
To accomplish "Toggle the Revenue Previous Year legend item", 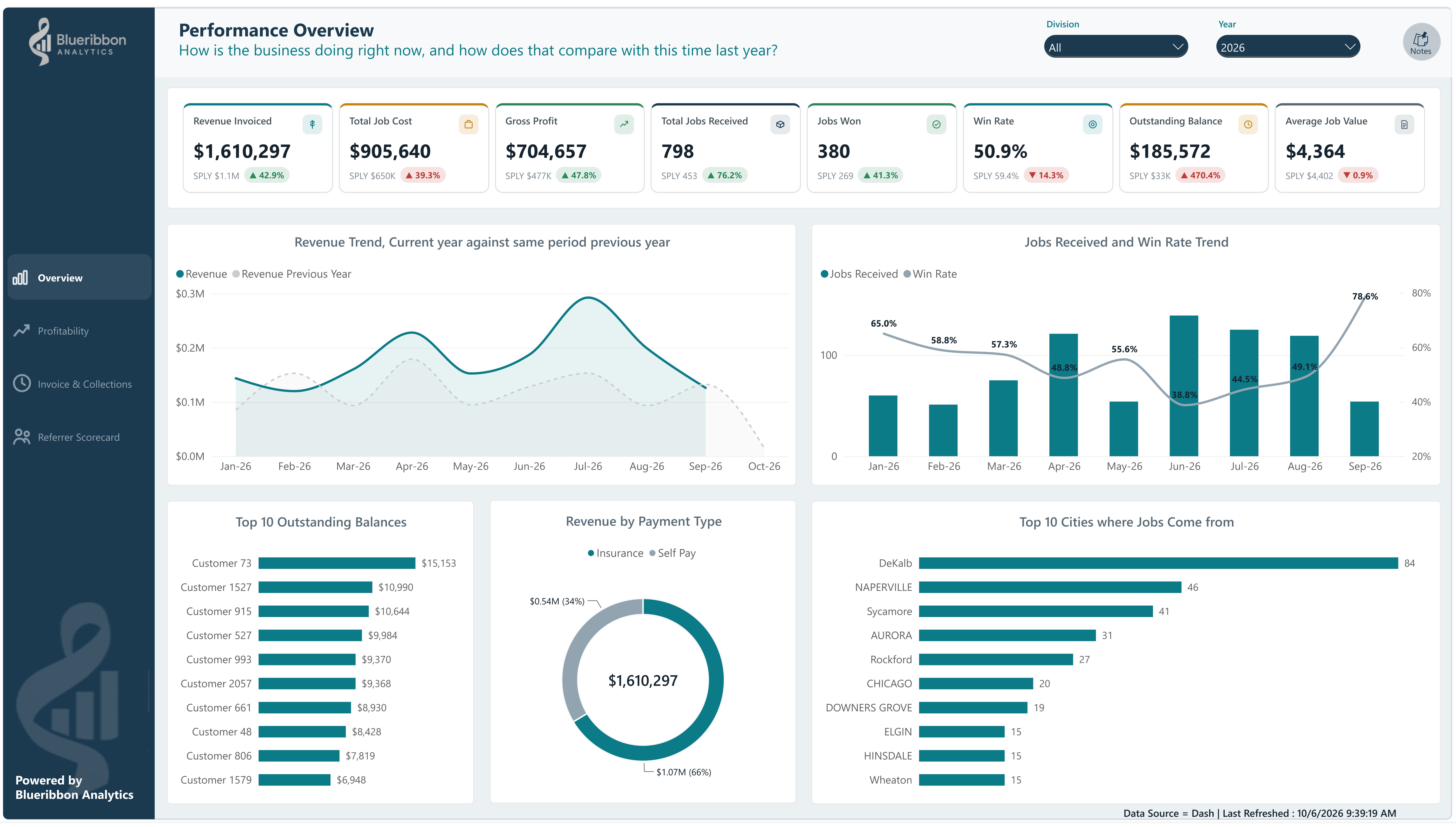I will (x=292, y=274).
